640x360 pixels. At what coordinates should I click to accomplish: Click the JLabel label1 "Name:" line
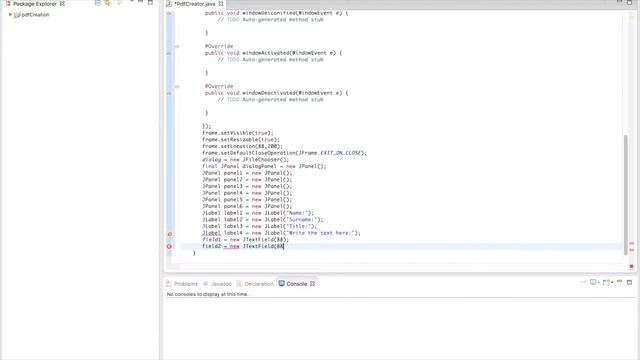click(x=258, y=213)
